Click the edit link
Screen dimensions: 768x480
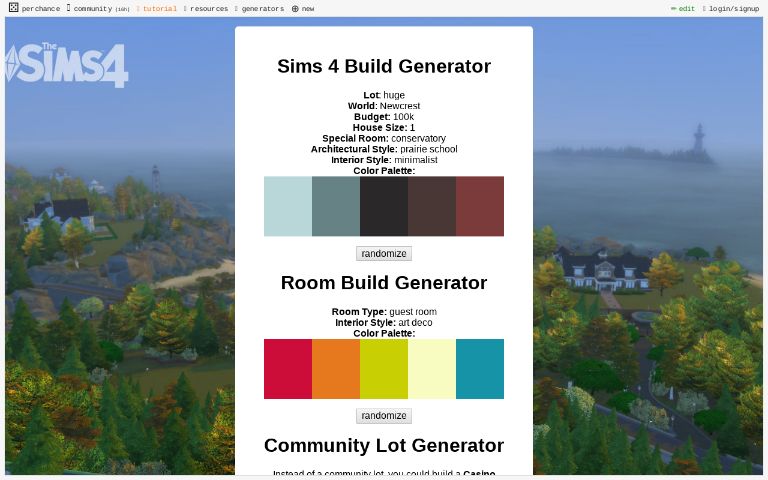coord(683,8)
